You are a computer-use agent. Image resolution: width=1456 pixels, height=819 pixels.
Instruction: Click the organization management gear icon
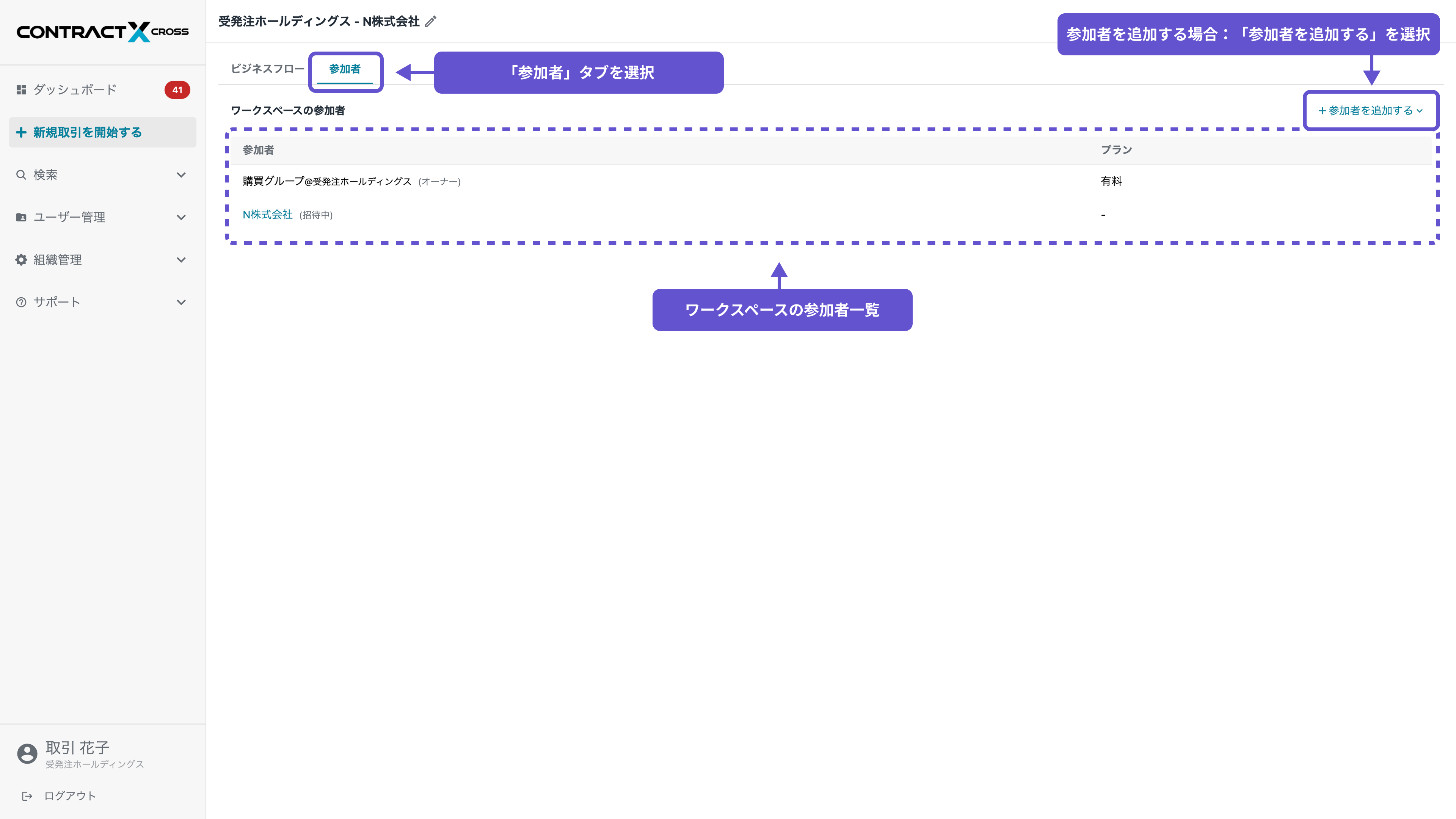[21, 259]
